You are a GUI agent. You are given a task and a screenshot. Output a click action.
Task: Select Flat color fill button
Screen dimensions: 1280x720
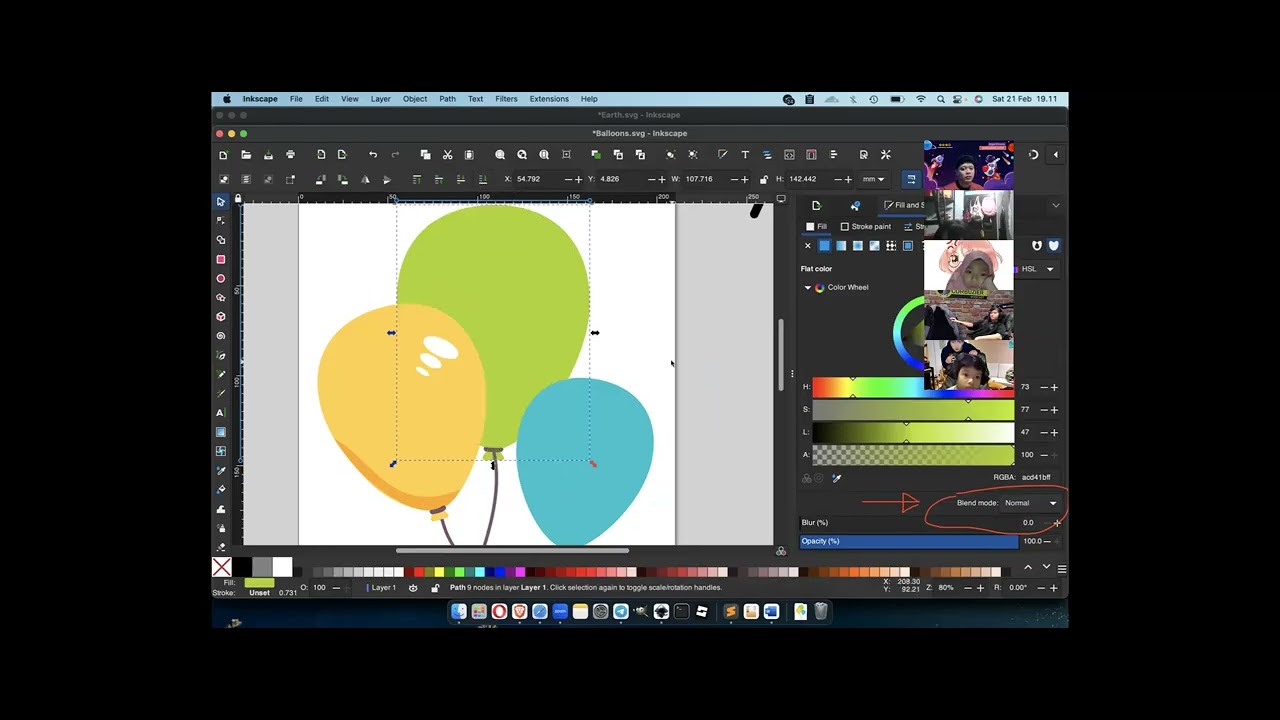pyautogui.click(x=824, y=246)
